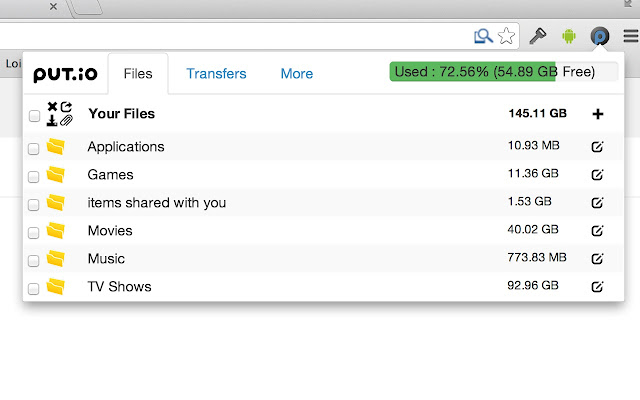Open the Music folder
This screenshot has height=400, width=640.
pyautogui.click(x=106, y=259)
